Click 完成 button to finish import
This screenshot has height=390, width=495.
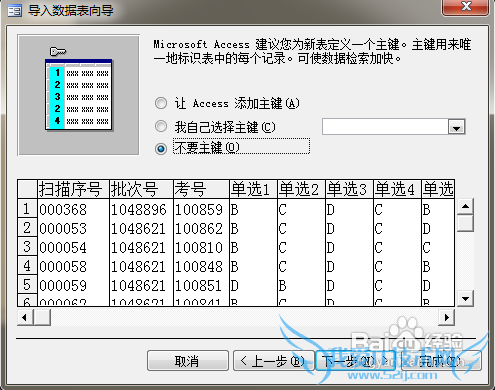(441, 361)
